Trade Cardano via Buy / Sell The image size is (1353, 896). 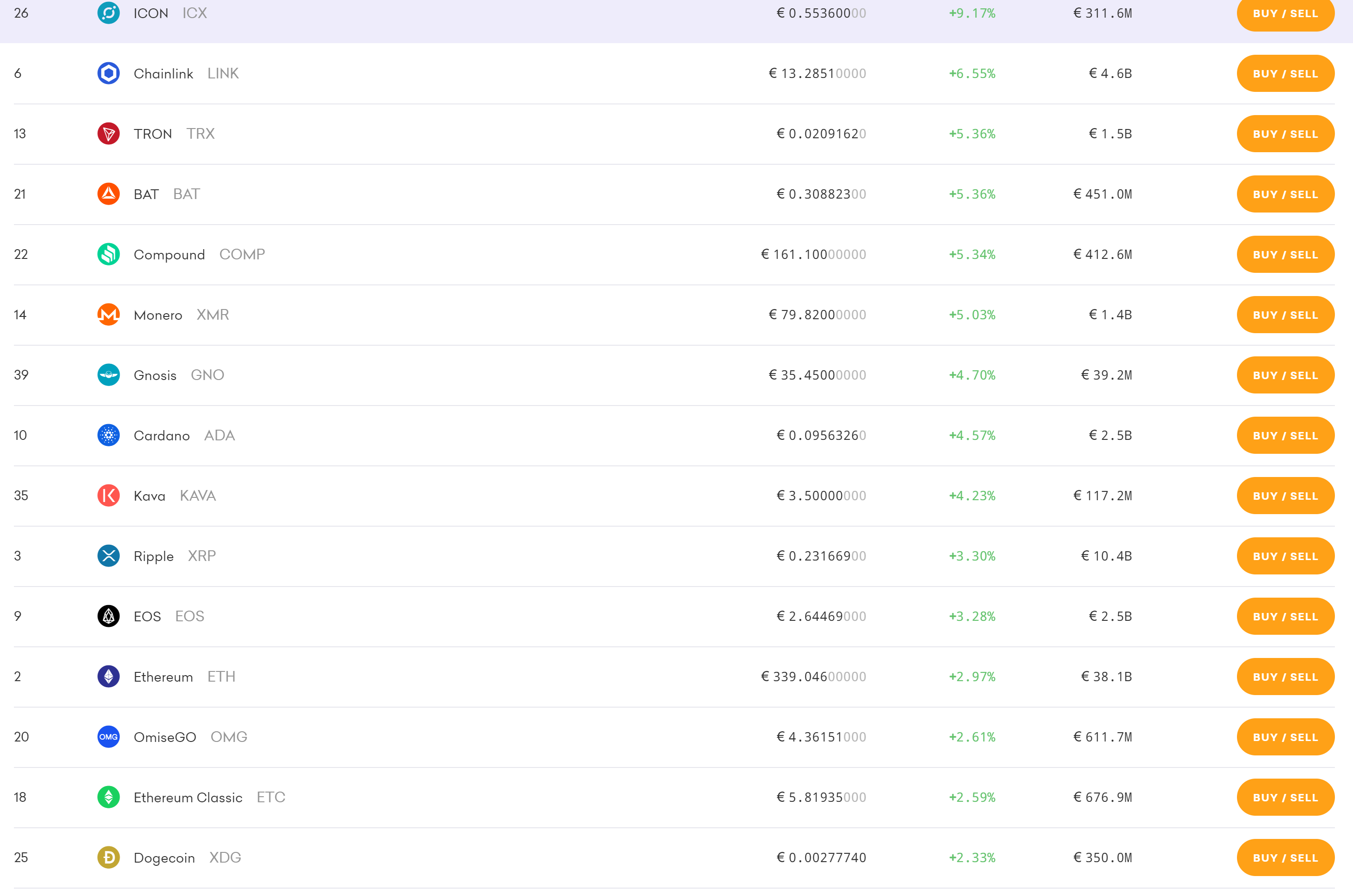pyautogui.click(x=1286, y=435)
